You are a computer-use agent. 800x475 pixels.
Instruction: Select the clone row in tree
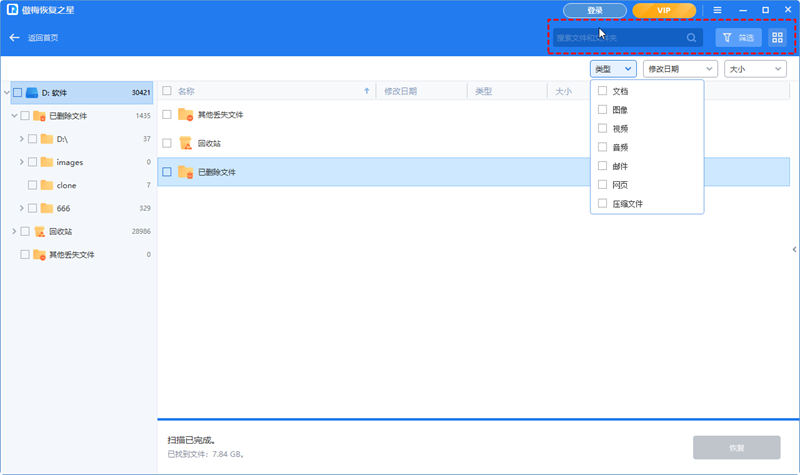[x=82, y=185]
